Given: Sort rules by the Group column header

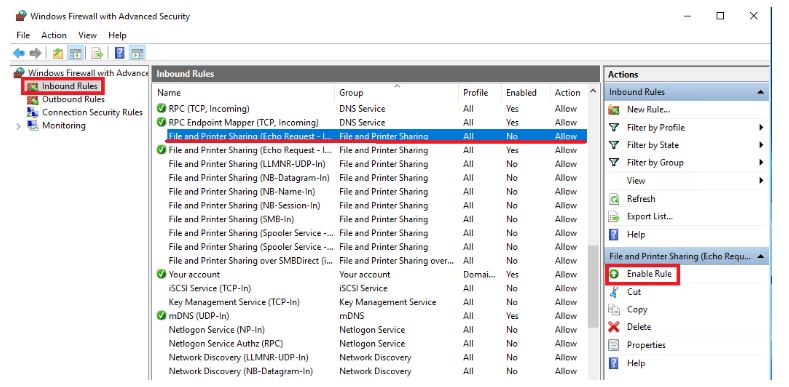Looking at the screenshot, I should (x=397, y=93).
